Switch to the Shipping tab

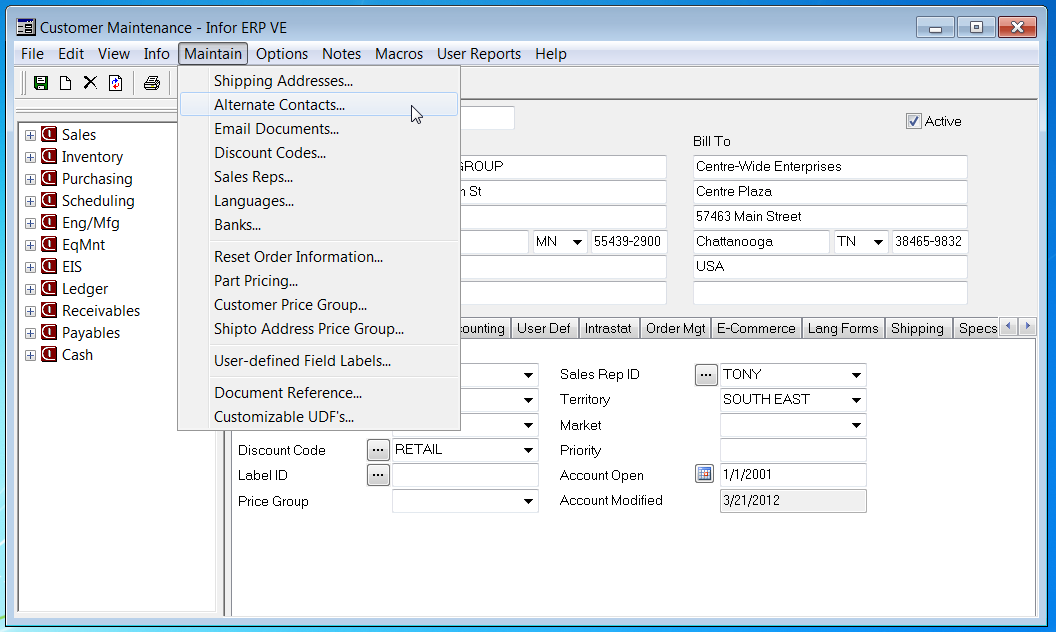coord(917,328)
